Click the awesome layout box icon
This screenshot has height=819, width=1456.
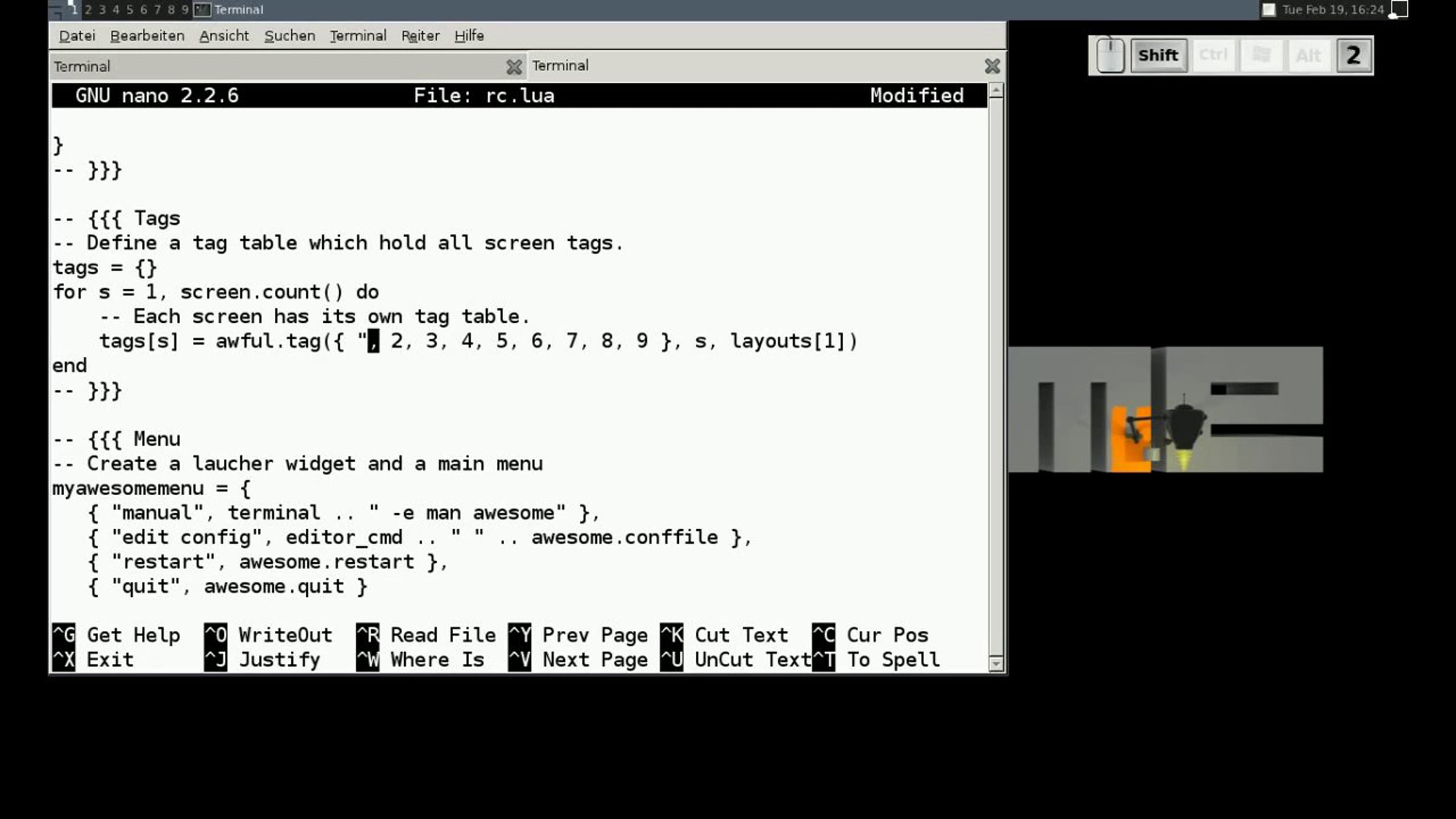point(1400,9)
